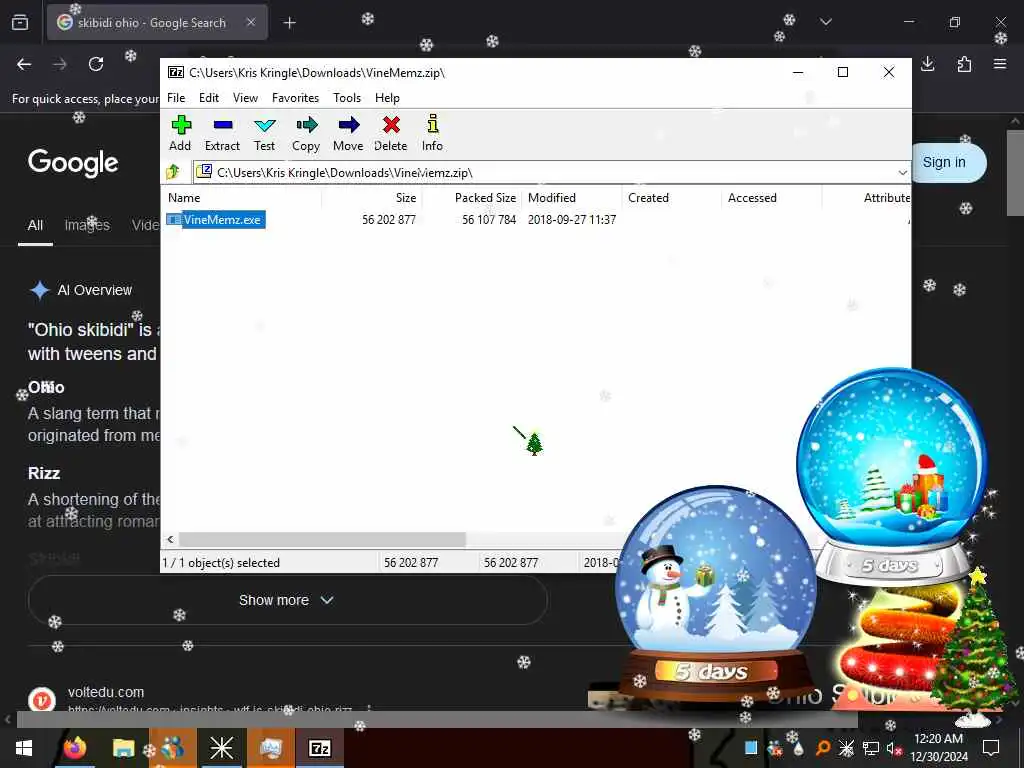This screenshot has height=768, width=1024.
Task: Close the skibidi ohio browser tab
Action: click(x=251, y=22)
